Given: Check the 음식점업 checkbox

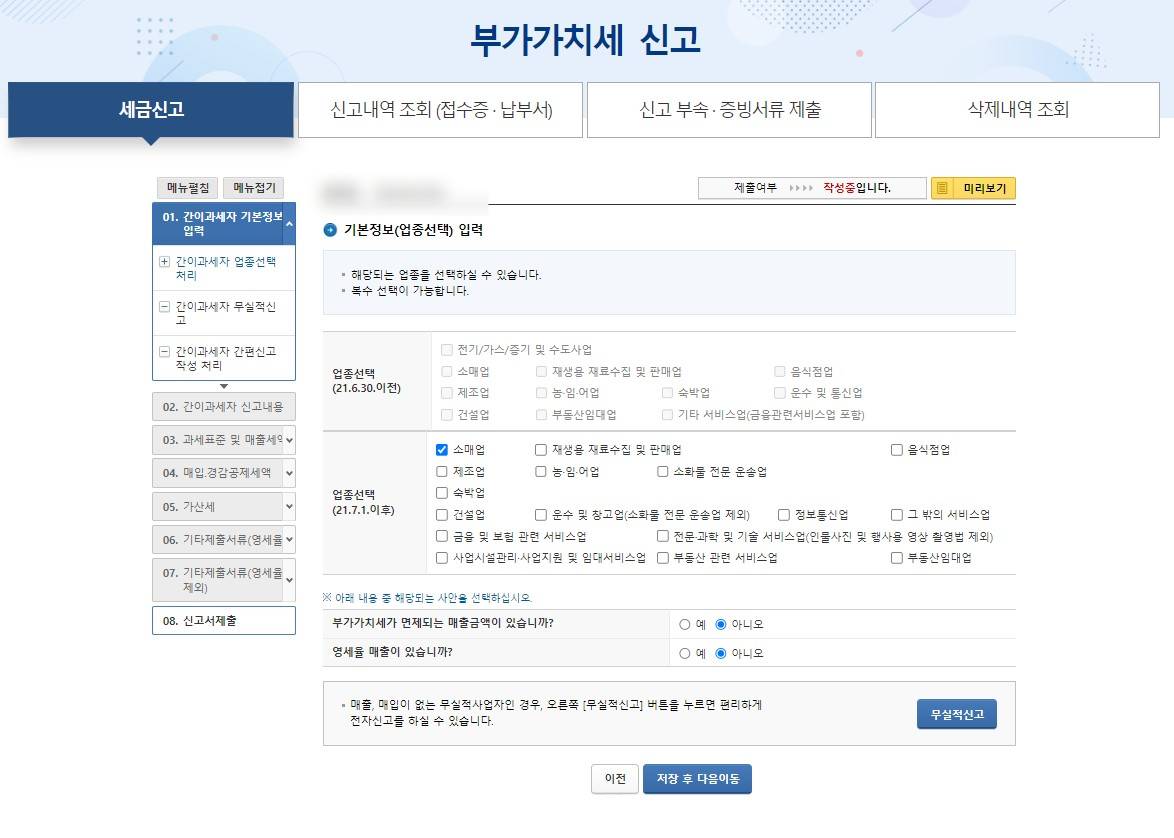Looking at the screenshot, I should [894, 450].
